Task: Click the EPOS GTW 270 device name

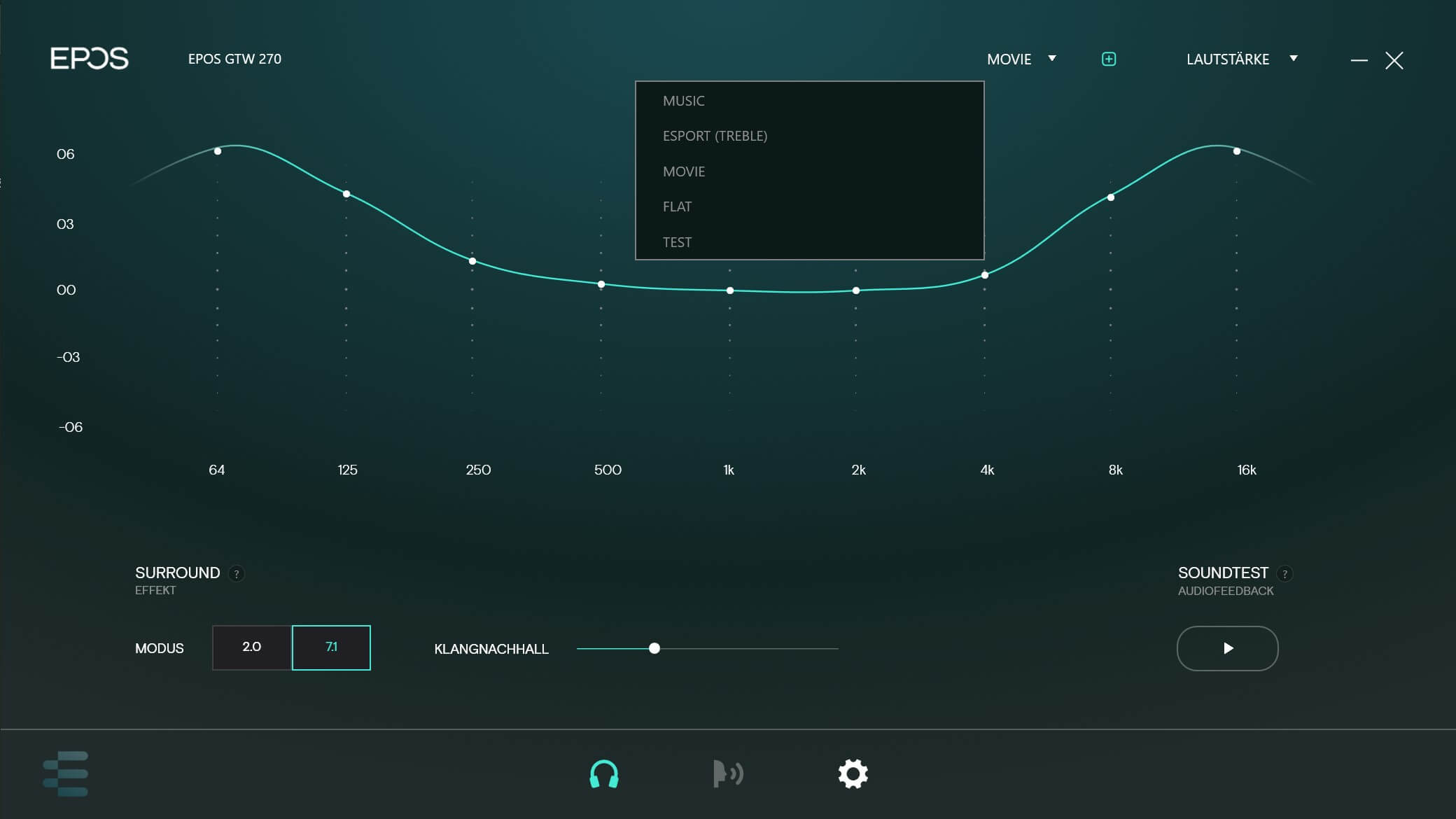Action: [x=234, y=59]
